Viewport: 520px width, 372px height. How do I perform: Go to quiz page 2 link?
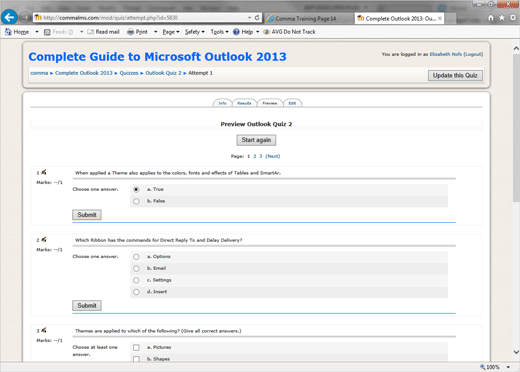[x=255, y=156]
